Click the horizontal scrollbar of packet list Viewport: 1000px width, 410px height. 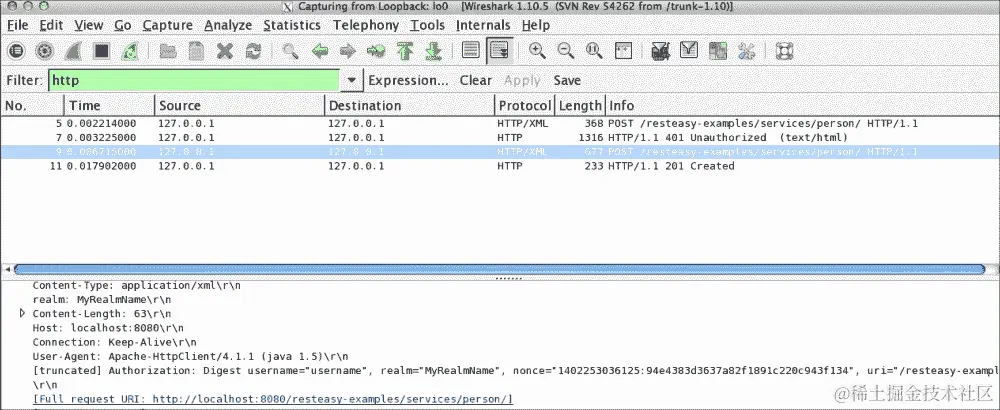click(499, 269)
